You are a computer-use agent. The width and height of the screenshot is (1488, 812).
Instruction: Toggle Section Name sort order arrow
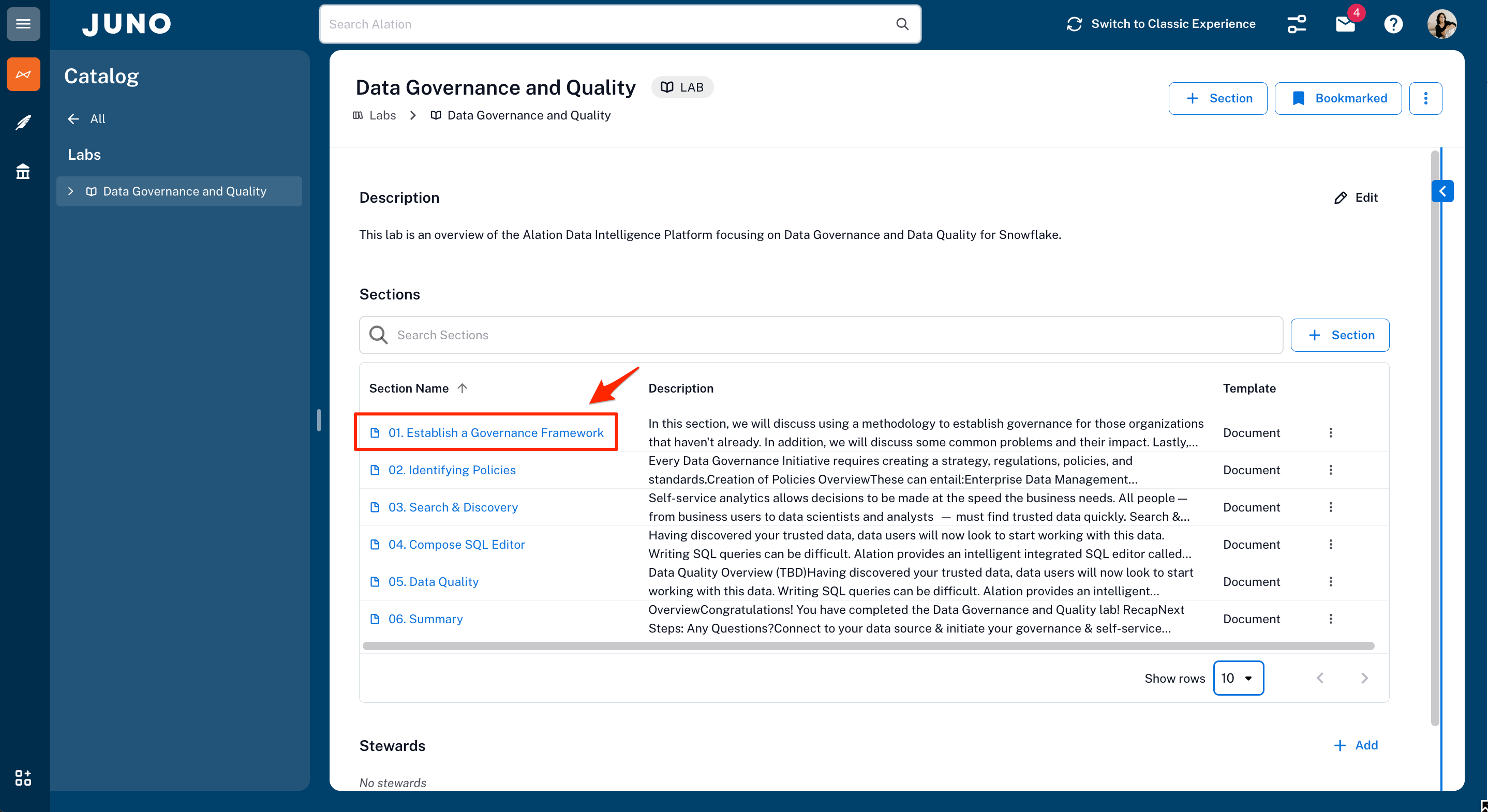tap(462, 388)
